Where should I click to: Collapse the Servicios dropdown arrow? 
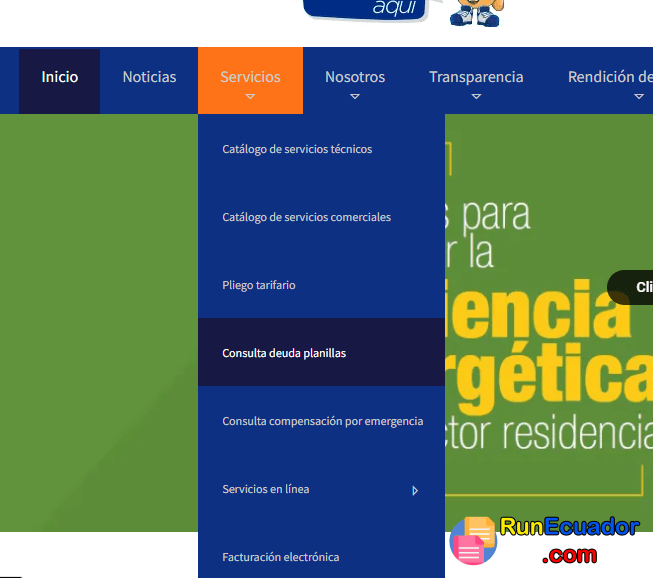point(250,97)
